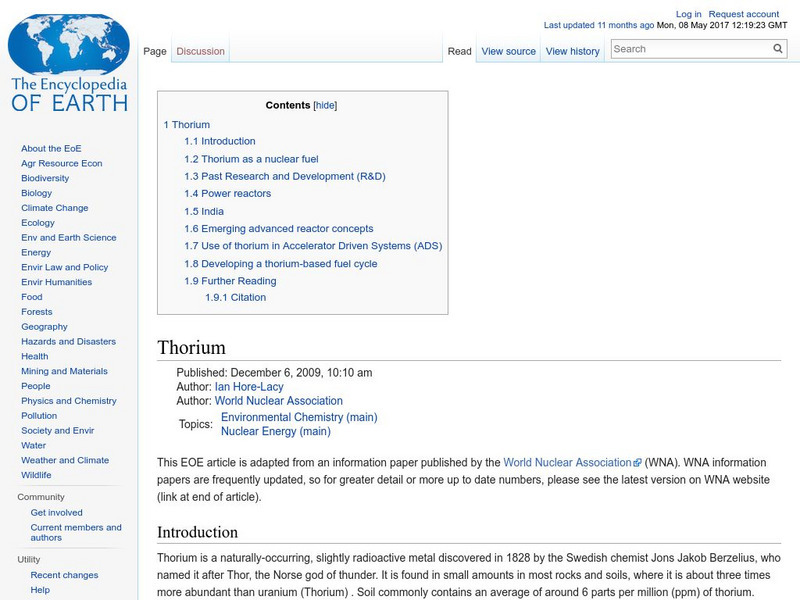This screenshot has width=800, height=600.
Task: Open Food sidebar link
Action: click(x=32, y=296)
